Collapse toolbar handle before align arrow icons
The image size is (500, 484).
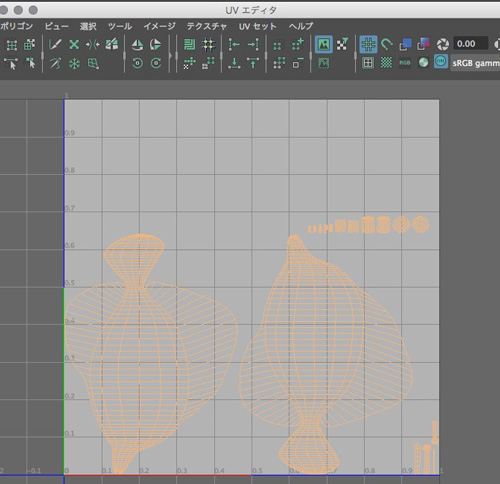pos(222,54)
